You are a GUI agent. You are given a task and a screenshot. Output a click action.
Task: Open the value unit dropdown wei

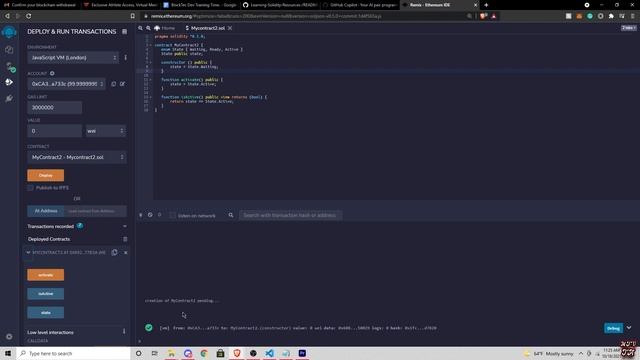pos(105,131)
